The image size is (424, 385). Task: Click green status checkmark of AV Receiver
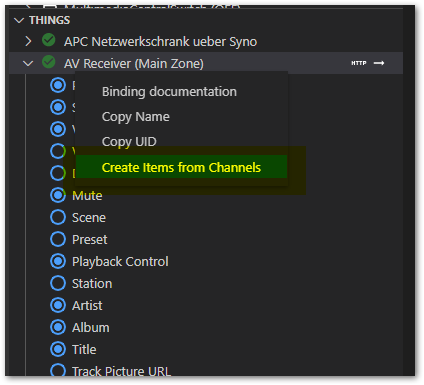click(x=49, y=62)
